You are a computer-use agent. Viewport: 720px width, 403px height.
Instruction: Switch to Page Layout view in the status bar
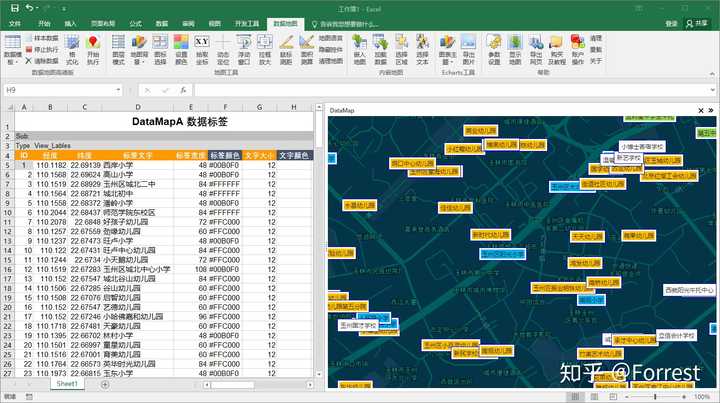594,397
